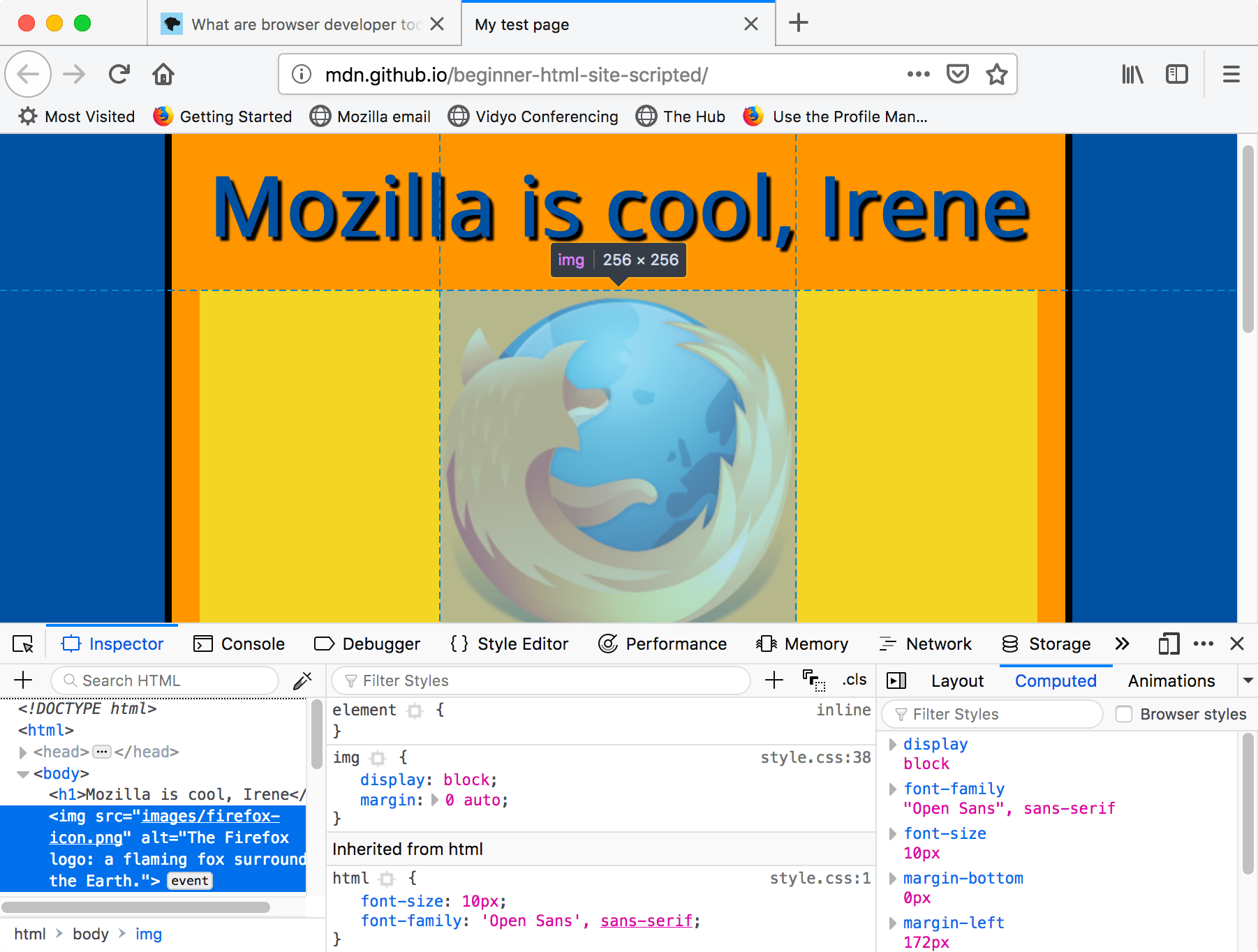Collapse the body element node
Screen dimensions: 1258x952
[22, 773]
